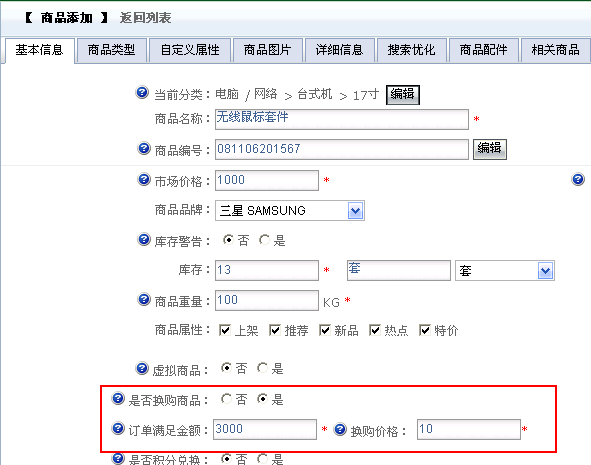Switch to the 商品类型 tab
Viewport: 591px width, 465px height.
tap(112, 50)
